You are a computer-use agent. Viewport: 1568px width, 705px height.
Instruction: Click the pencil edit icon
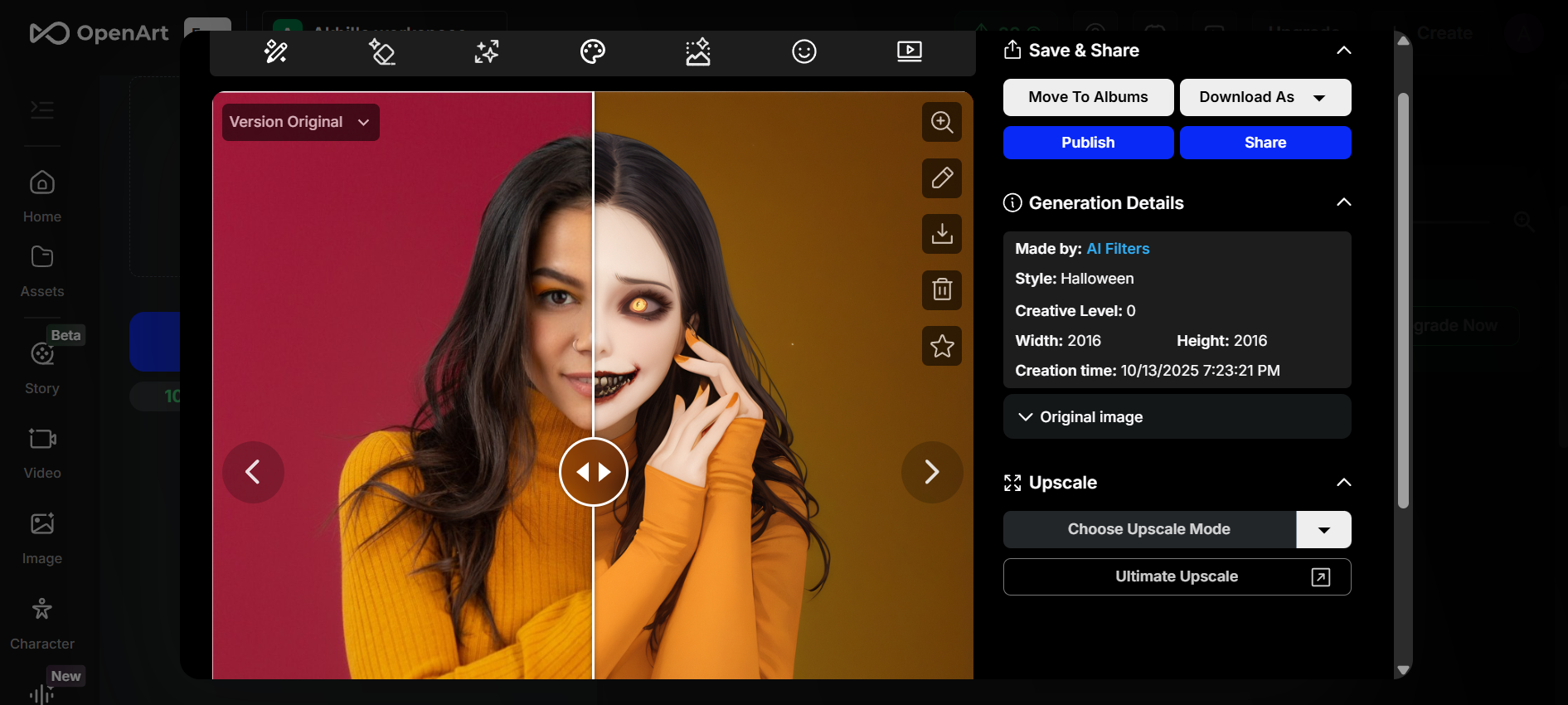click(941, 178)
